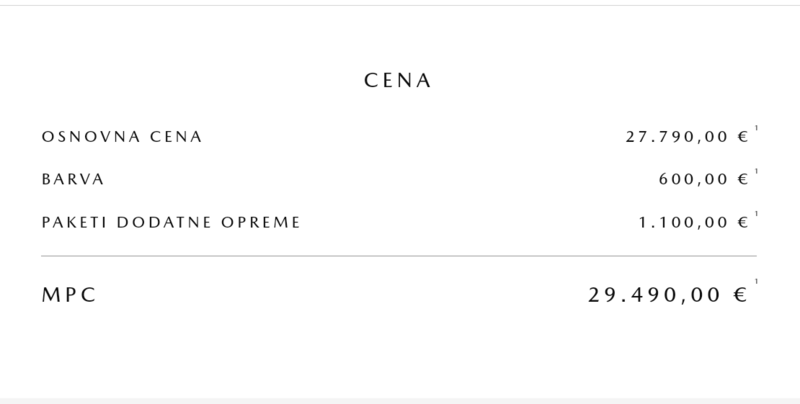Click the euro symbol in the OSNOVNA CENA row
Viewport: 800px width, 404px height.
click(743, 137)
